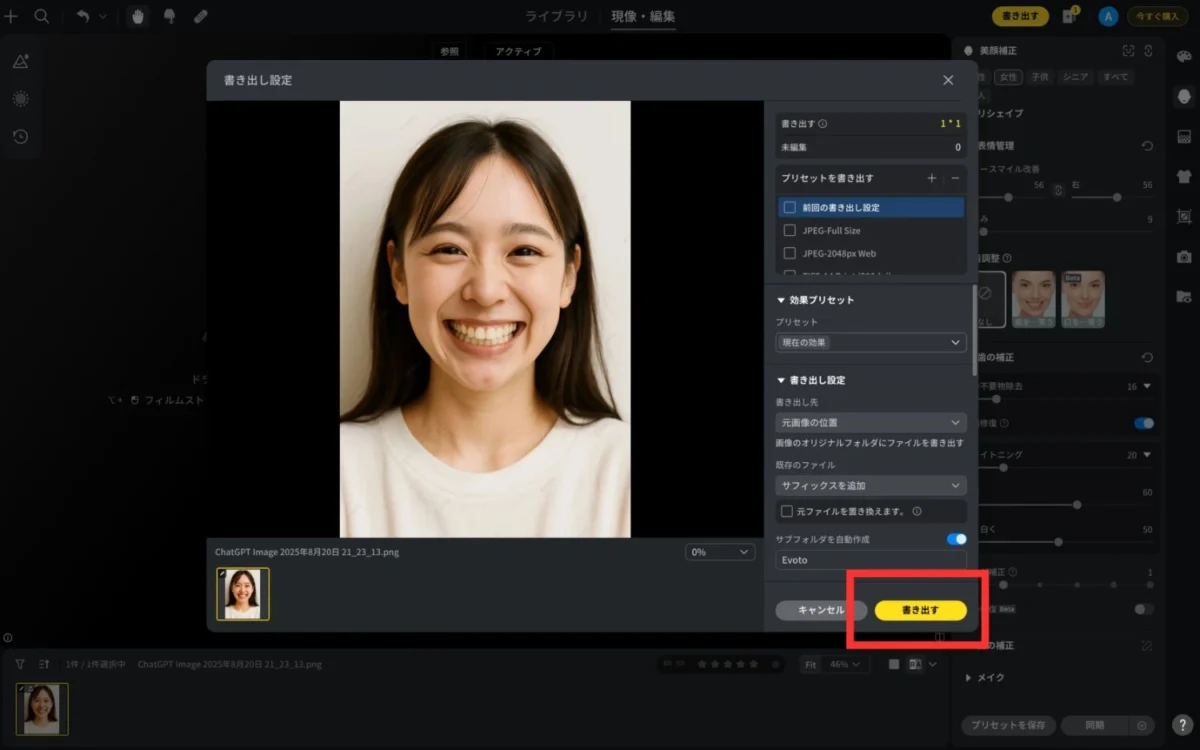Open the 既存のファイル サフィックスを追加 dropdown
The width and height of the screenshot is (1200, 750).
(x=871, y=486)
